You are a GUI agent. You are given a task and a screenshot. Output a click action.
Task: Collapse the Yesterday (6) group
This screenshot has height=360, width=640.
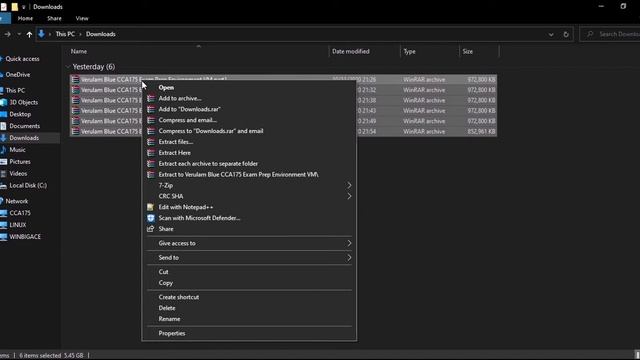[68, 67]
